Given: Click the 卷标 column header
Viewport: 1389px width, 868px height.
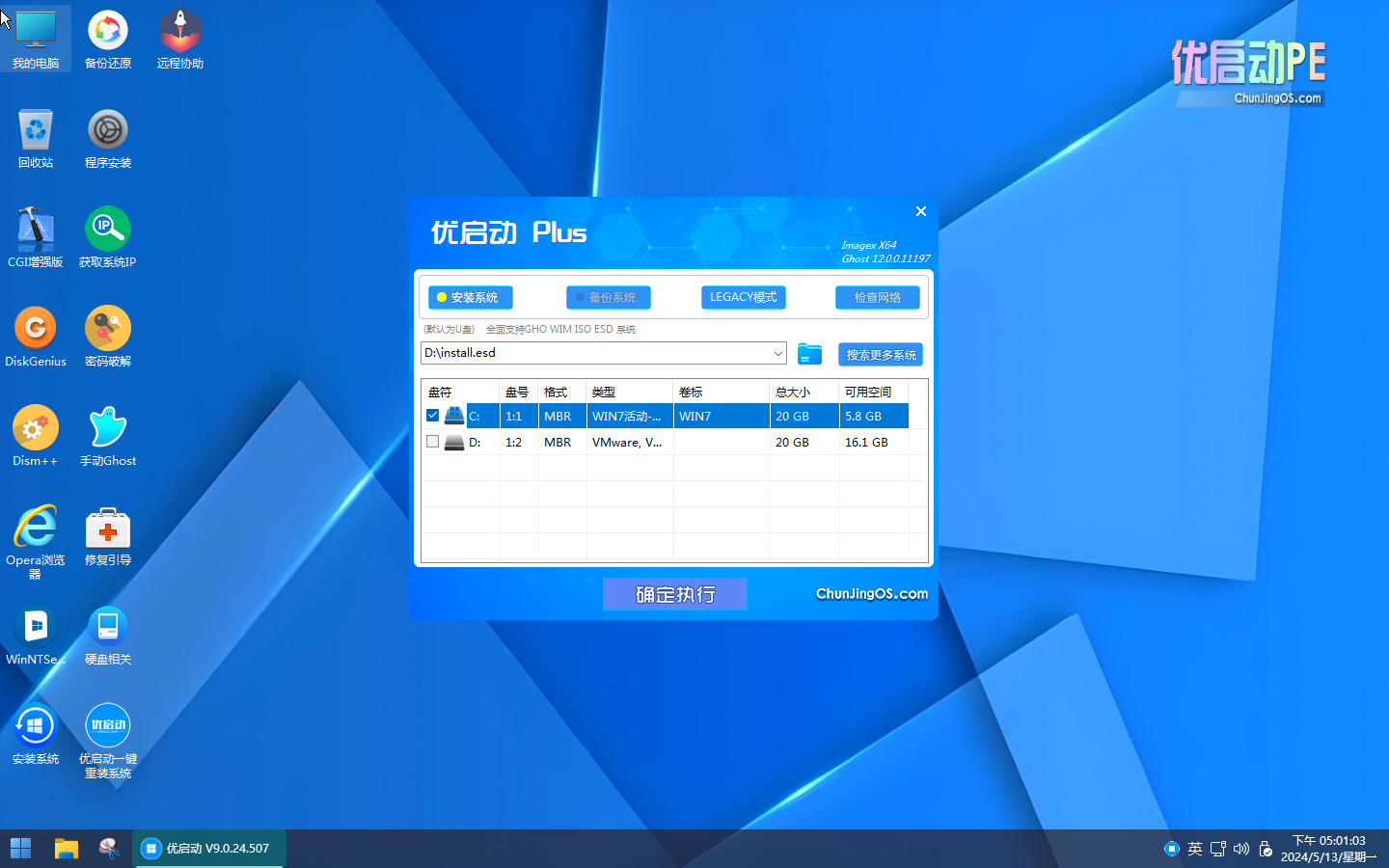Looking at the screenshot, I should [x=722, y=392].
